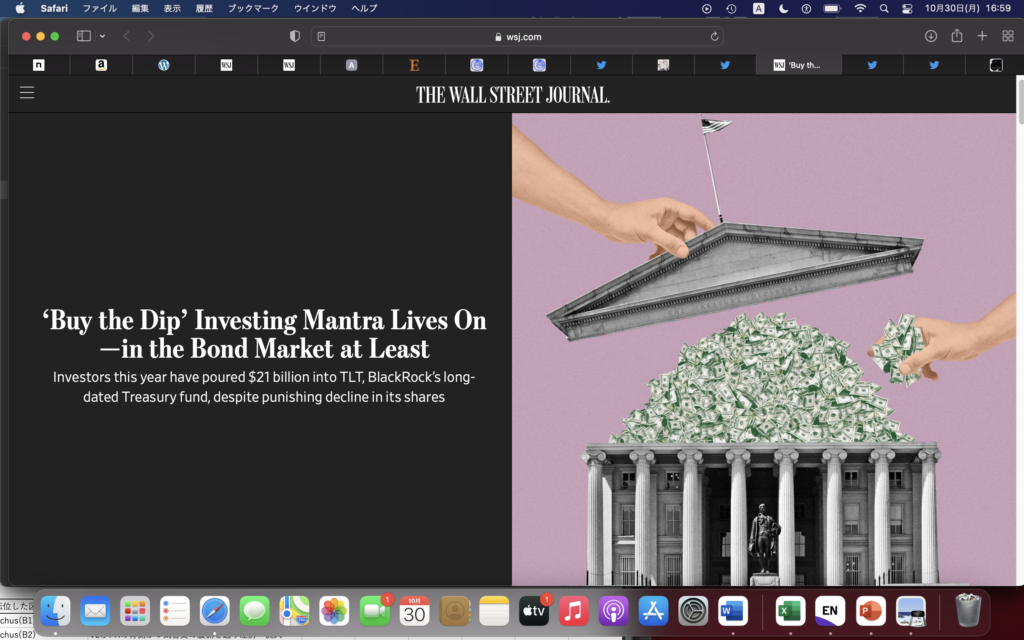Open the 履歴 menu
This screenshot has height=640, width=1024.
click(204, 8)
